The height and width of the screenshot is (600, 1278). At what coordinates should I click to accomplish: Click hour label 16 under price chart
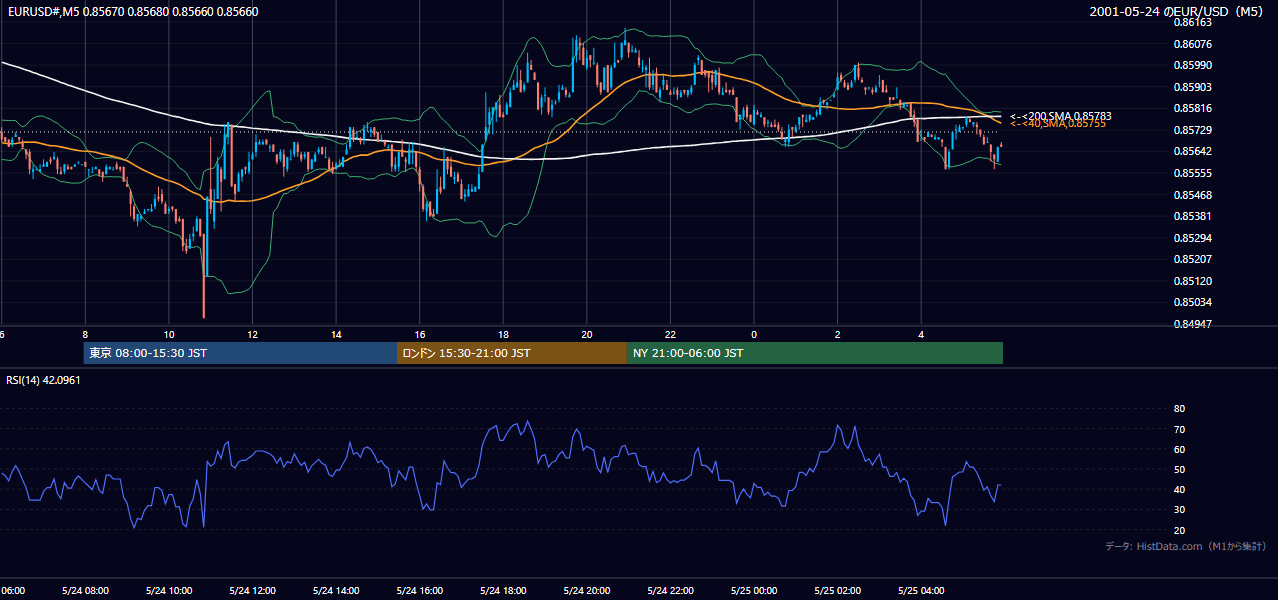pos(420,334)
